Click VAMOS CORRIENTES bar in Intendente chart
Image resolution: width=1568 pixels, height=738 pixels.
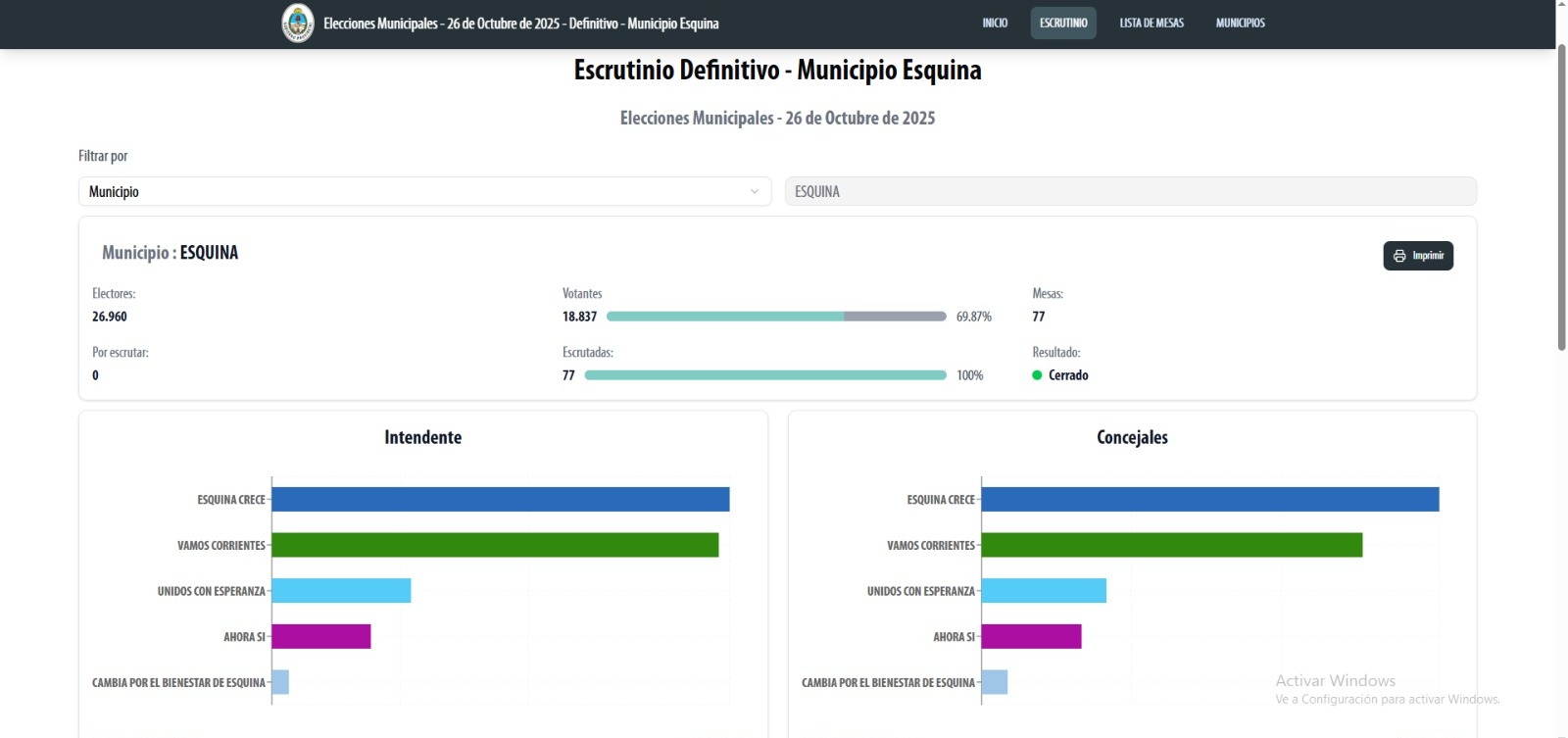495,545
